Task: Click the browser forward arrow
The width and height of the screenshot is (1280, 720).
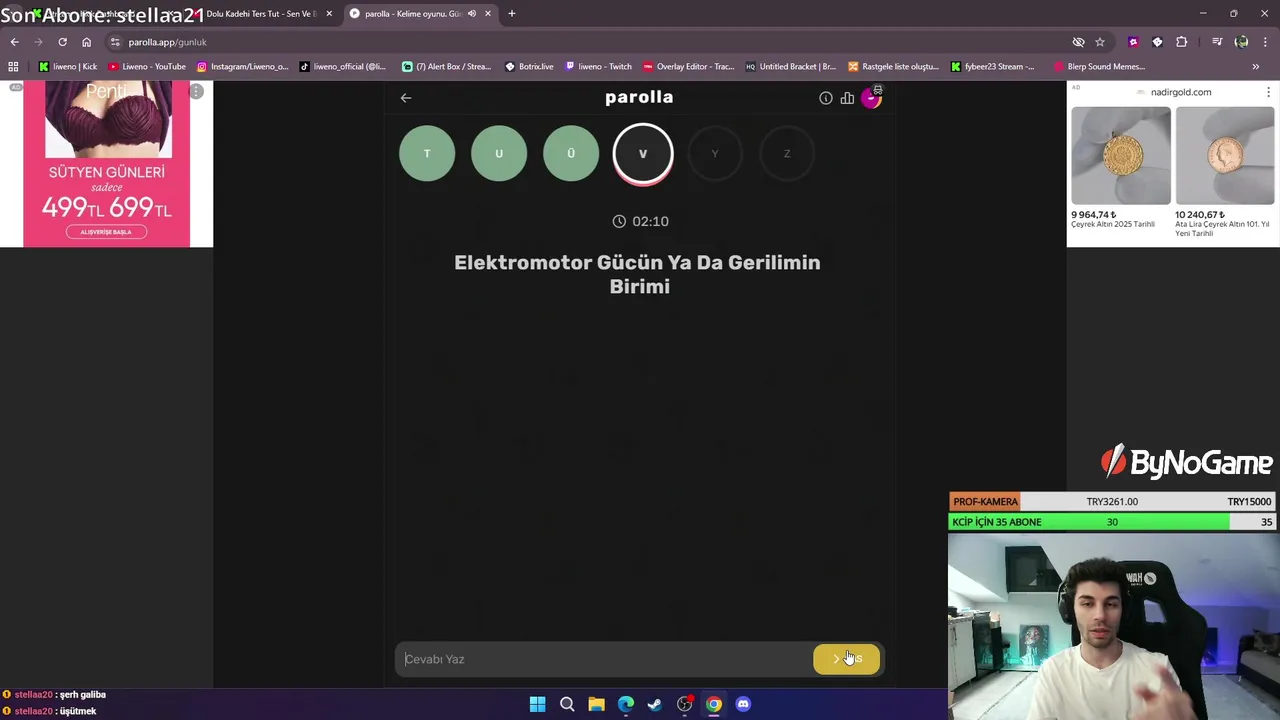Action: [x=38, y=42]
